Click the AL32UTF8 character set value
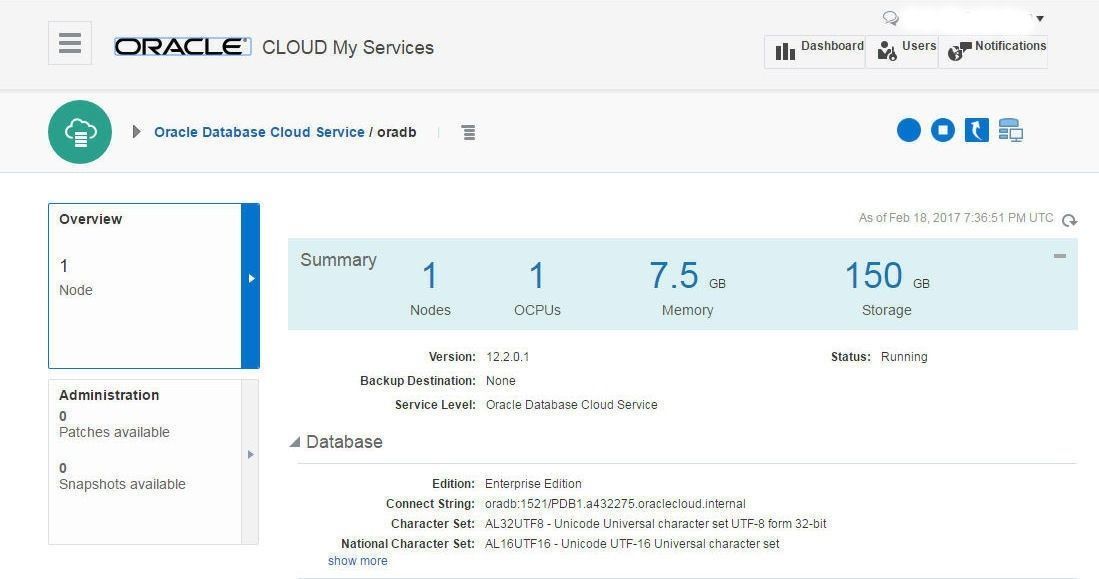This screenshot has width=1099, height=579. (x=655, y=524)
